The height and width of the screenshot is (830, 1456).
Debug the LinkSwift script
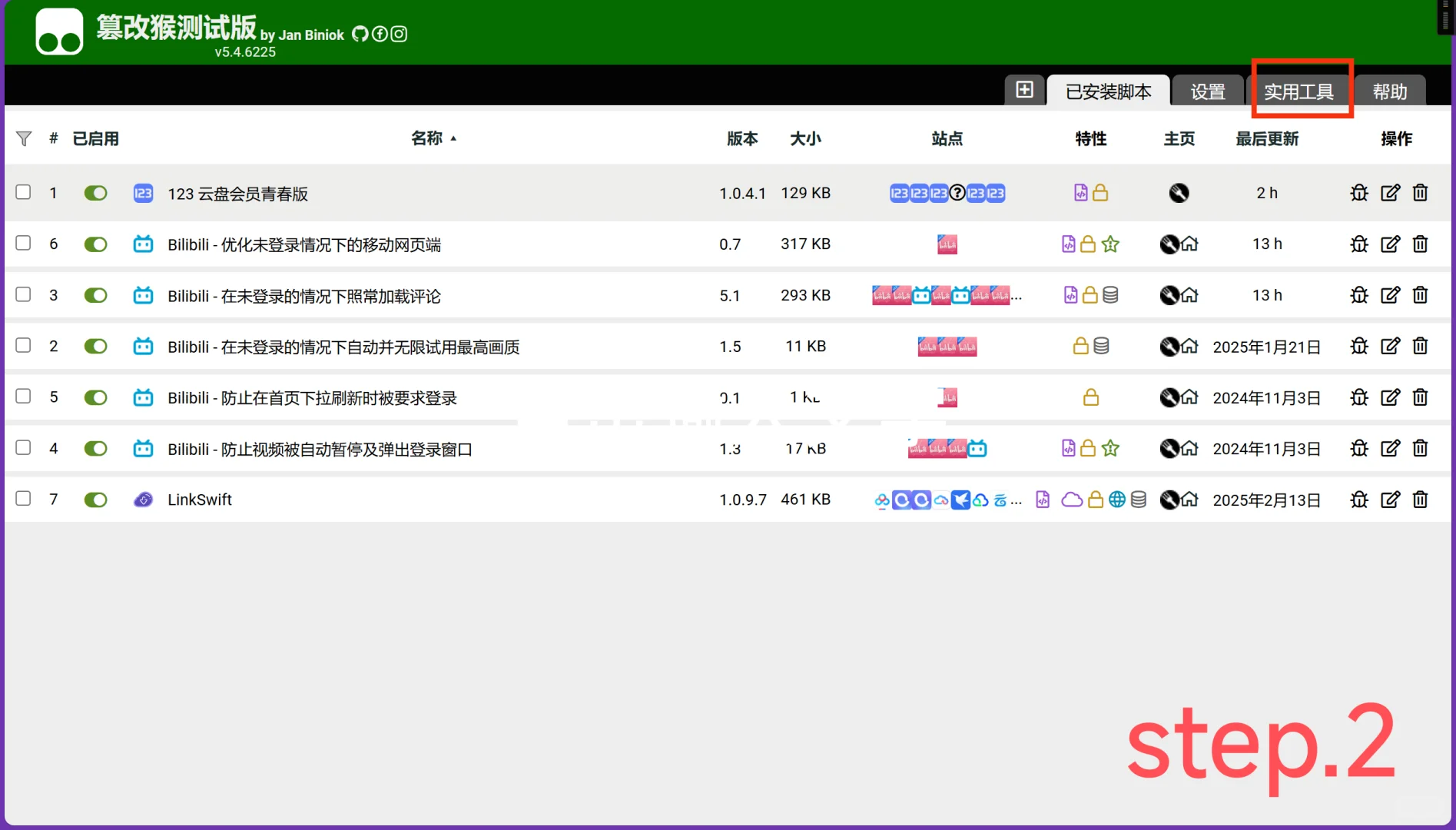tap(1359, 500)
